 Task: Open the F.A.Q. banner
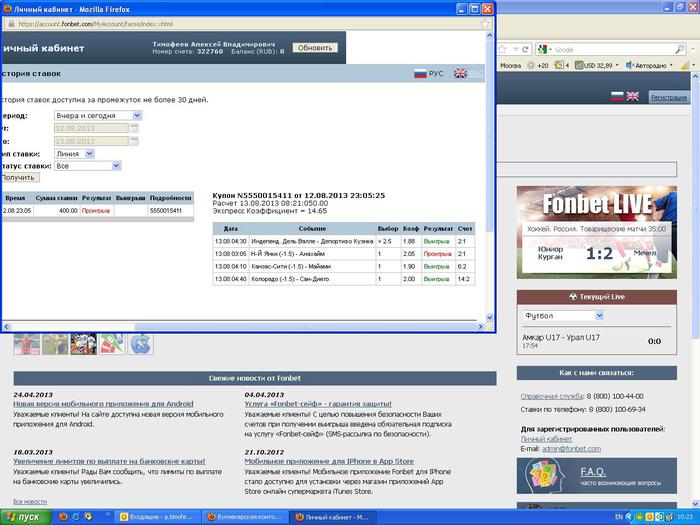(596, 475)
